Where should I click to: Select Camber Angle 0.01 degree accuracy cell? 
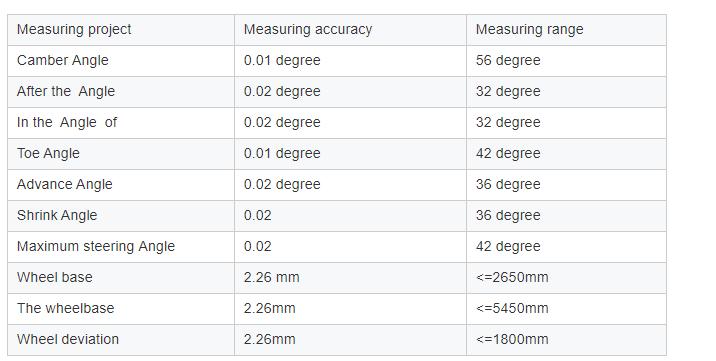click(350, 61)
